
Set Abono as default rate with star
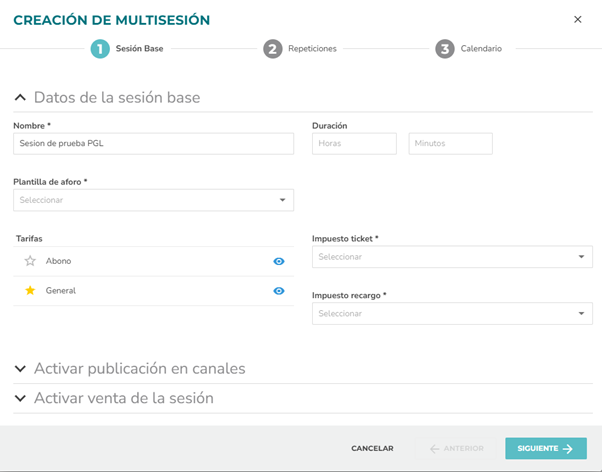pos(30,261)
